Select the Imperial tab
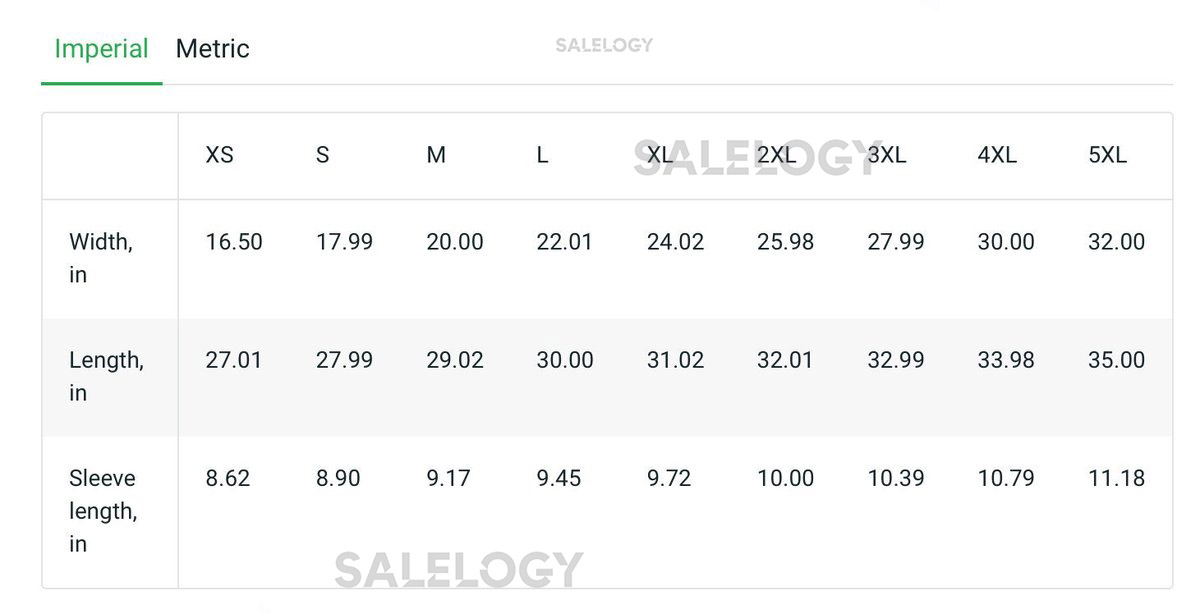Viewport: 1200px width, 614px height. pyautogui.click(x=101, y=49)
